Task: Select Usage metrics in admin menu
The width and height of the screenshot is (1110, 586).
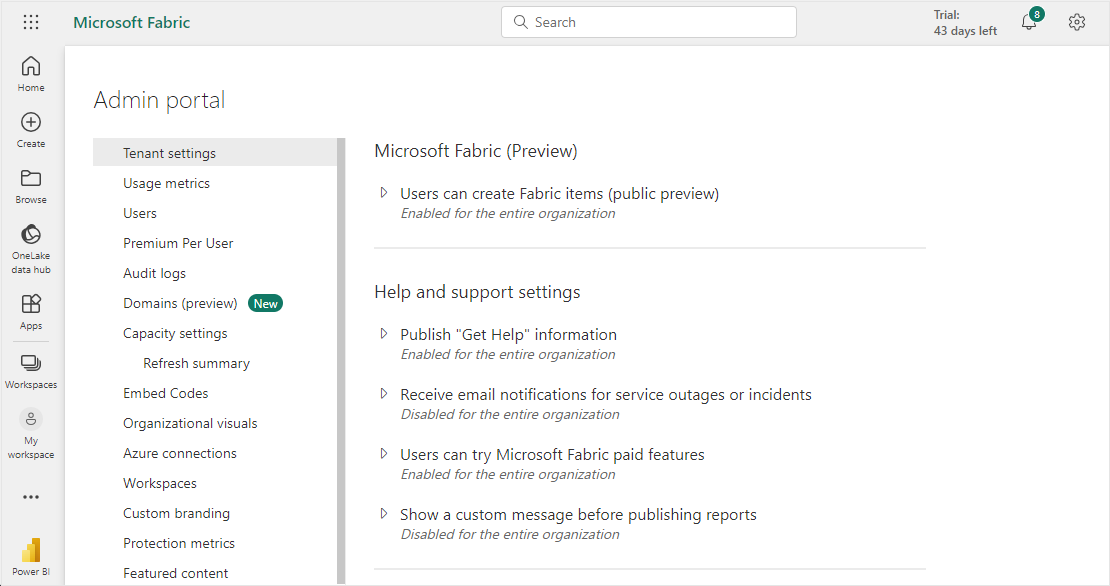Action: click(166, 183)
